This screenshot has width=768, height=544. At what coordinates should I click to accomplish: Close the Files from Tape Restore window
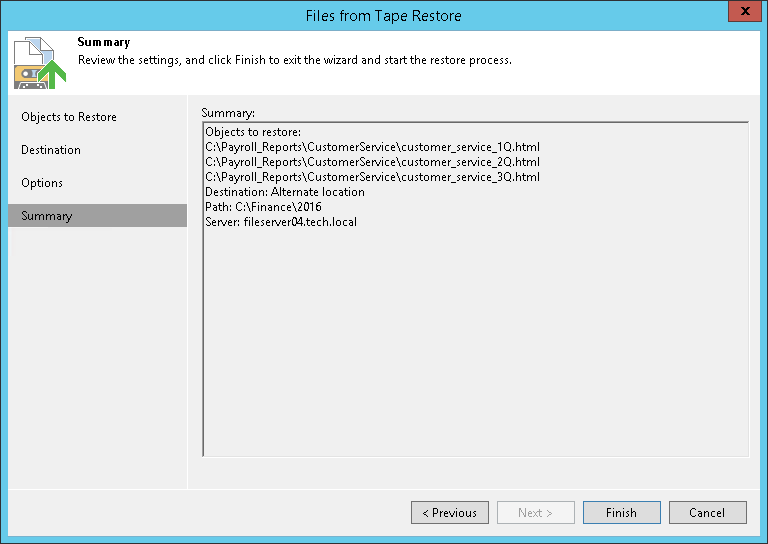coord(740,15)
